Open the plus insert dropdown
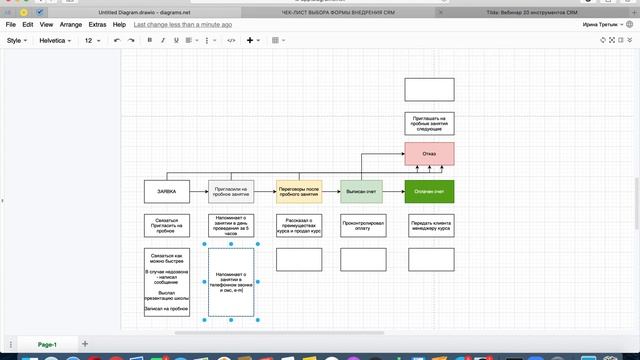 253,40
